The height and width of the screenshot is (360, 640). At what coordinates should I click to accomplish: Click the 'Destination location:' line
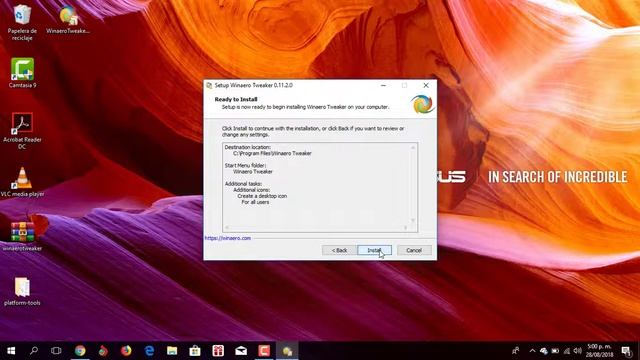tap(247, 147)
